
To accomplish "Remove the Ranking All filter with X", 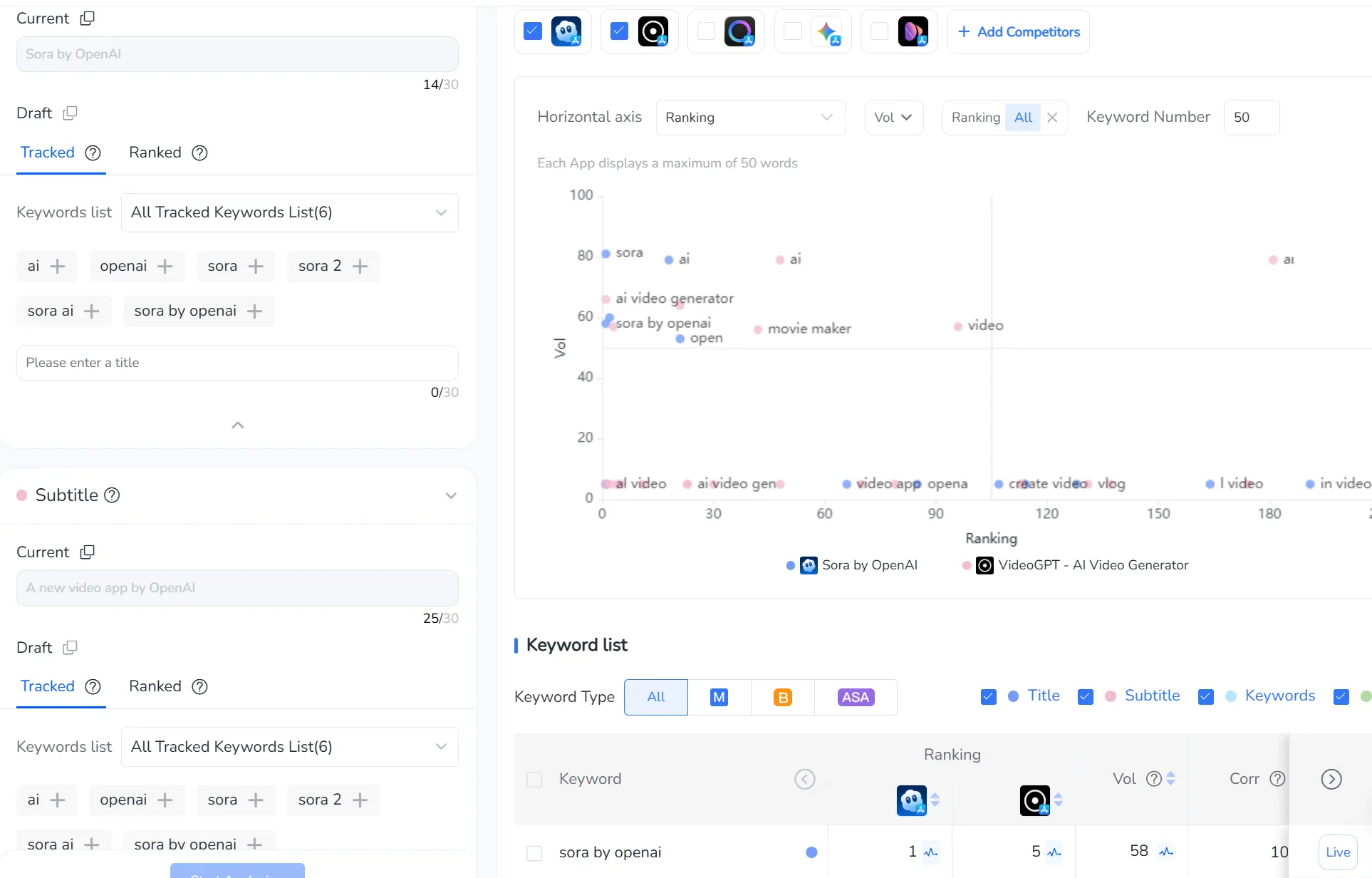I will (1052, 118).
